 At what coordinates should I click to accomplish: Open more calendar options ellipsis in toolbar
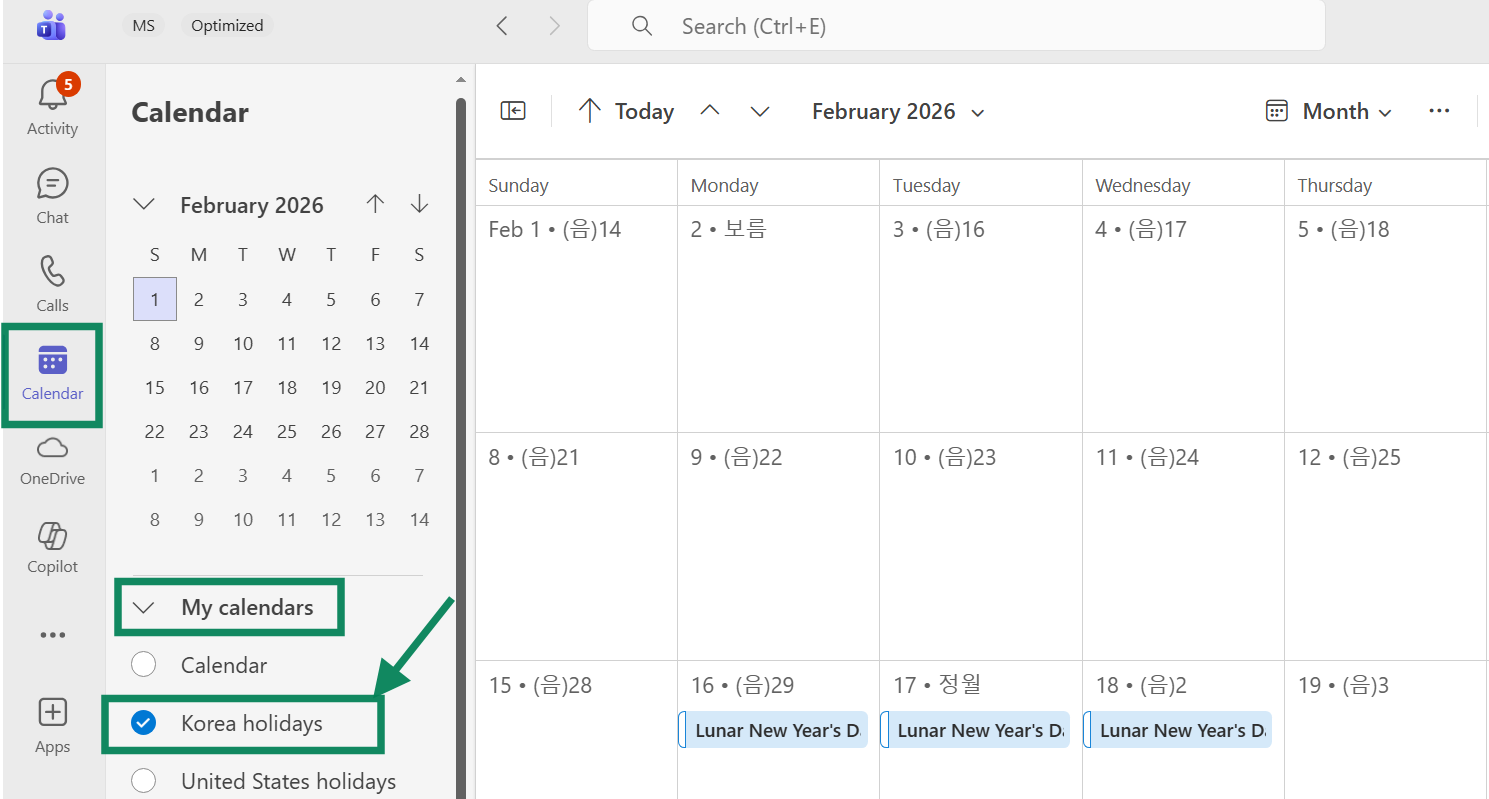pos(1439,111)
